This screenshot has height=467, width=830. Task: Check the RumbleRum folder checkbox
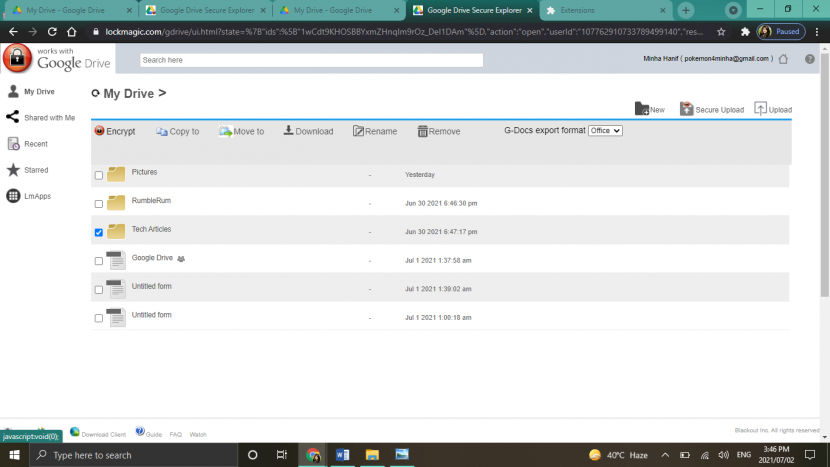click(98, 204)
